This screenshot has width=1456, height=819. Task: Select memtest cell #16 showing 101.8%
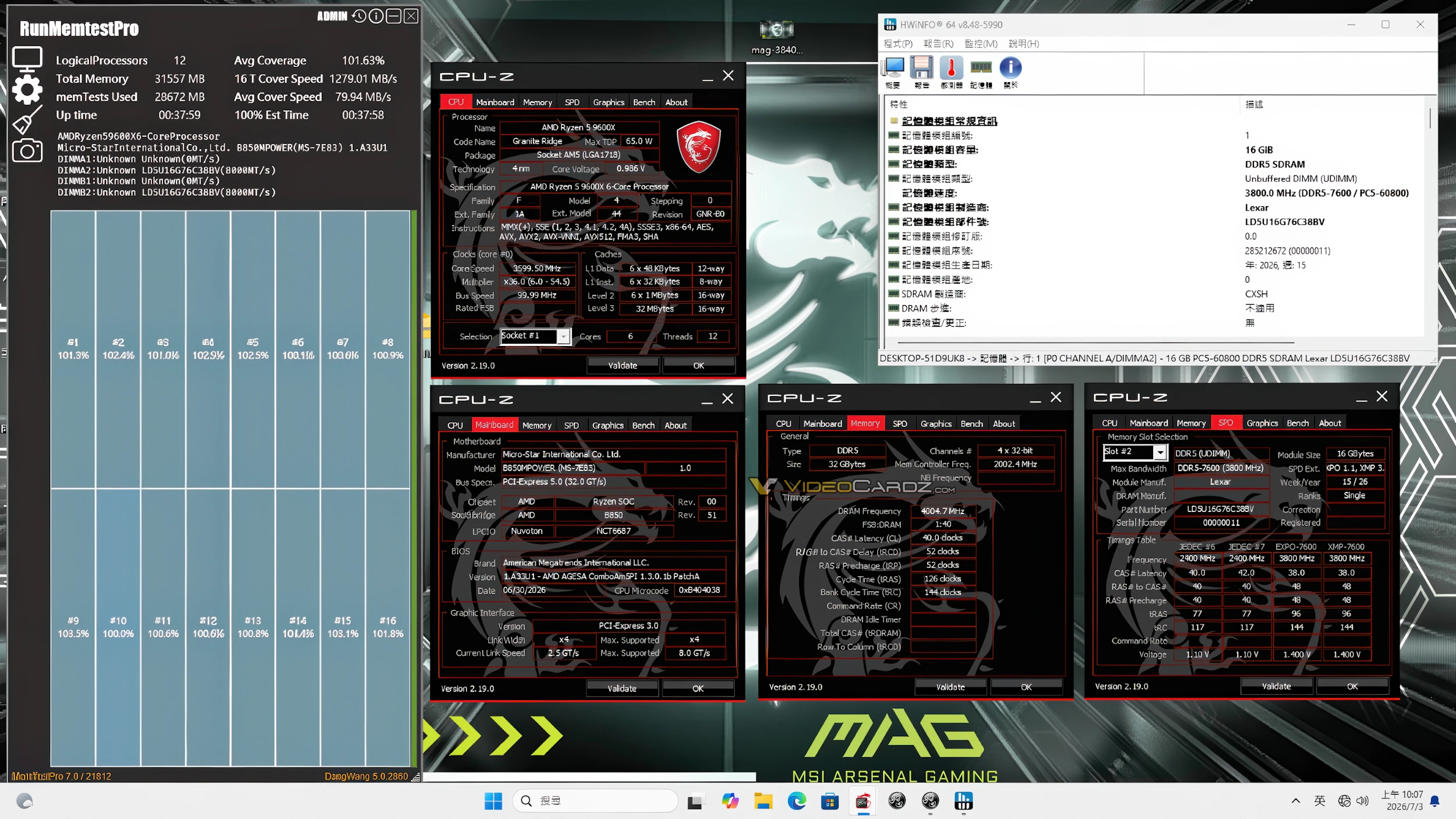[x=388, y=628]
